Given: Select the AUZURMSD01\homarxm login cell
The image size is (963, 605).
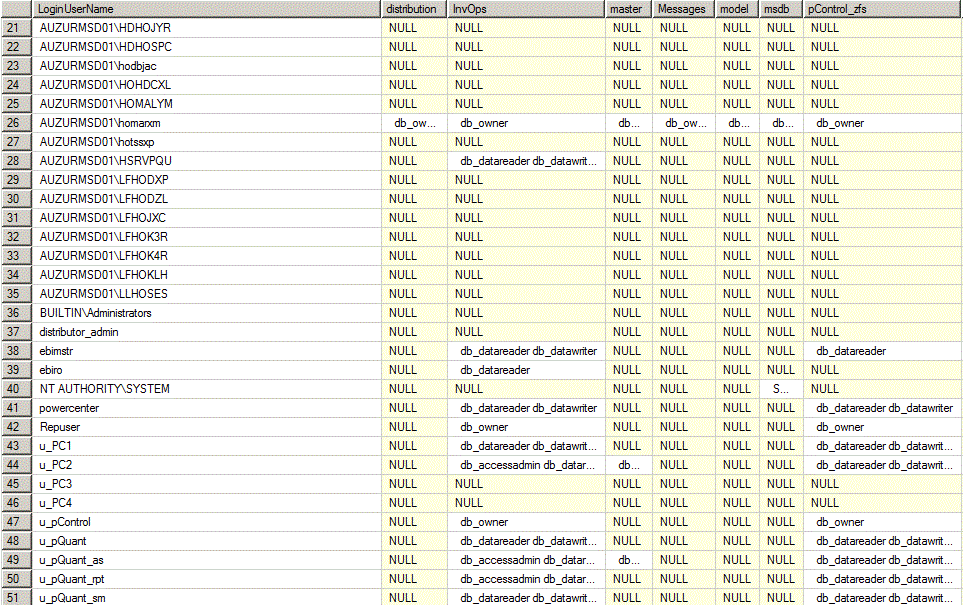Looking at the screenshot, I should 206,123.
